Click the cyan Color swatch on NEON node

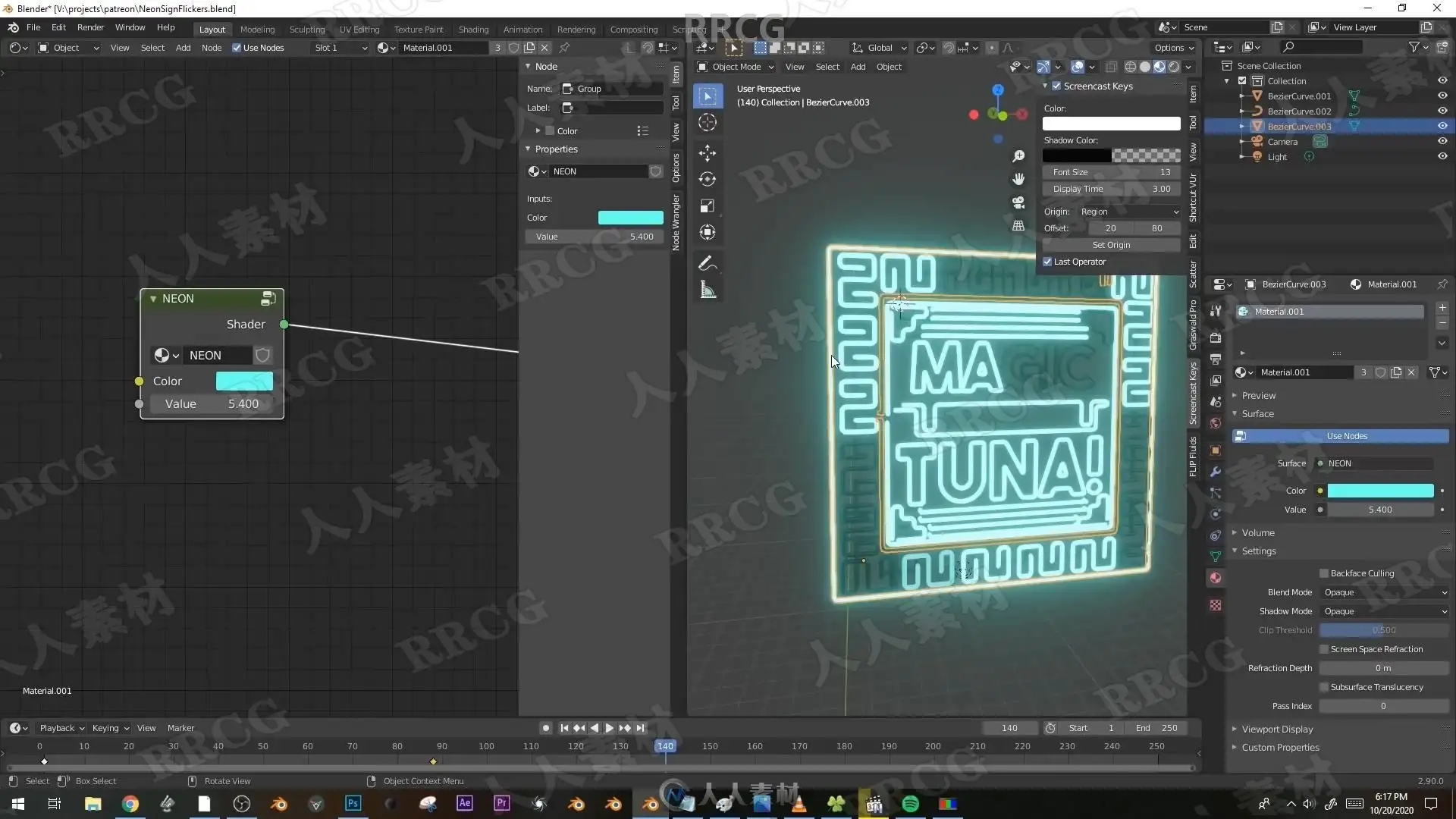244,381
